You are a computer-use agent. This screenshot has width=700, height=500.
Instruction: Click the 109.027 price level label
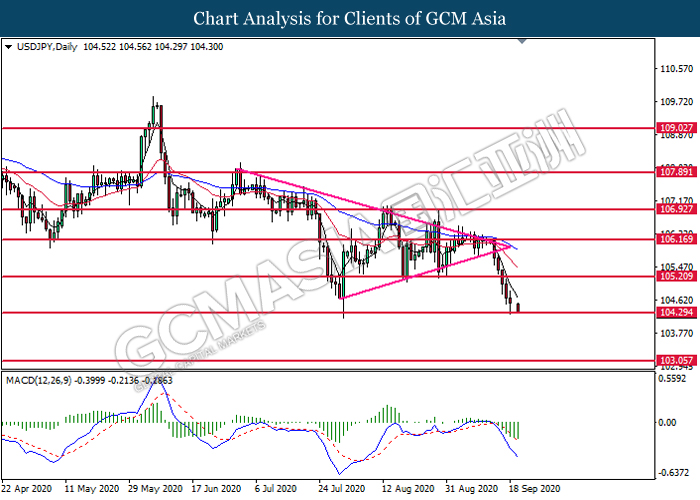676,128
